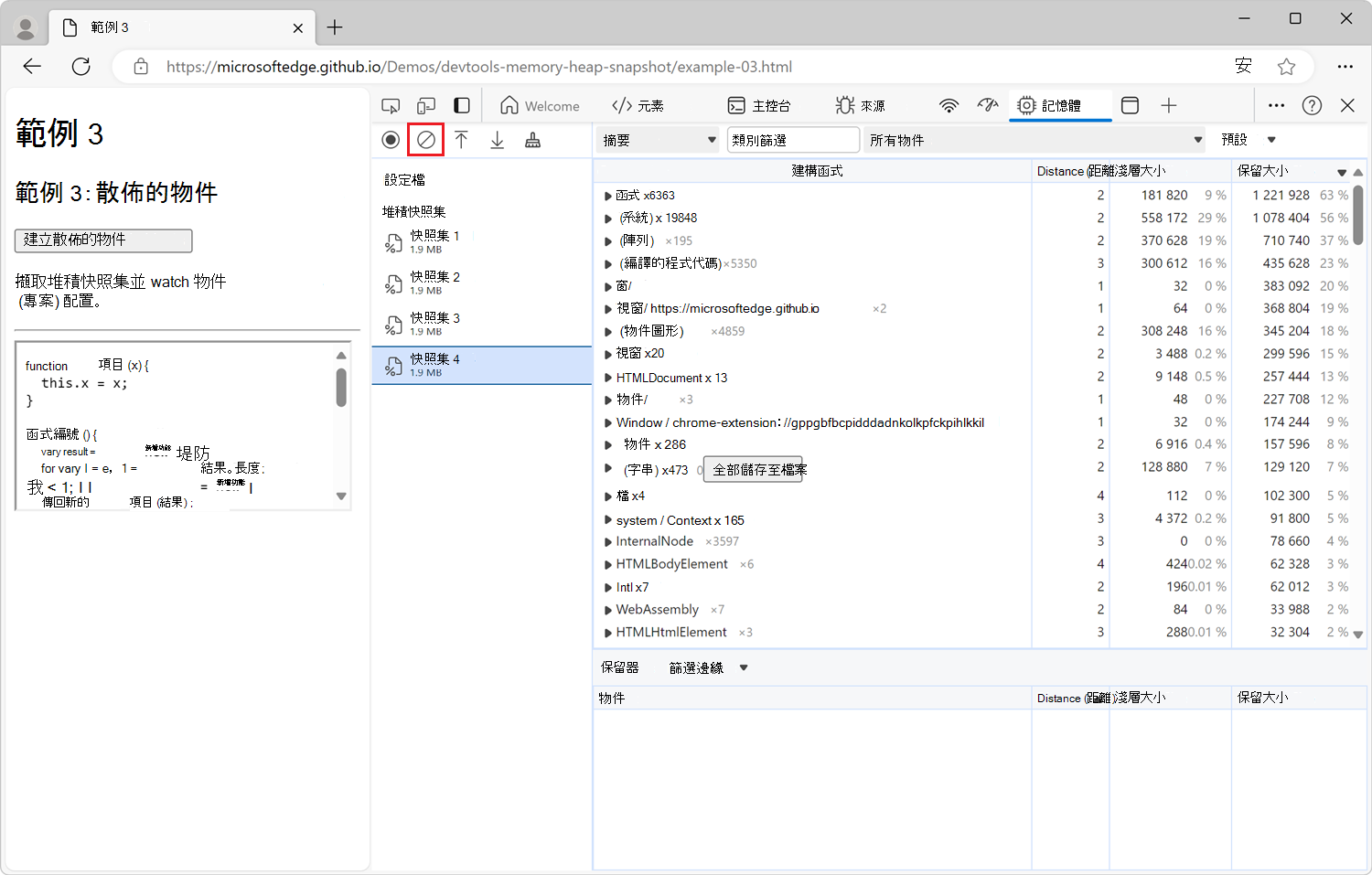The width and height of the screenshot is (1372, 875).
Task: Expand the (編譯的程式代碼) ×5350 row
Action: 608,264
